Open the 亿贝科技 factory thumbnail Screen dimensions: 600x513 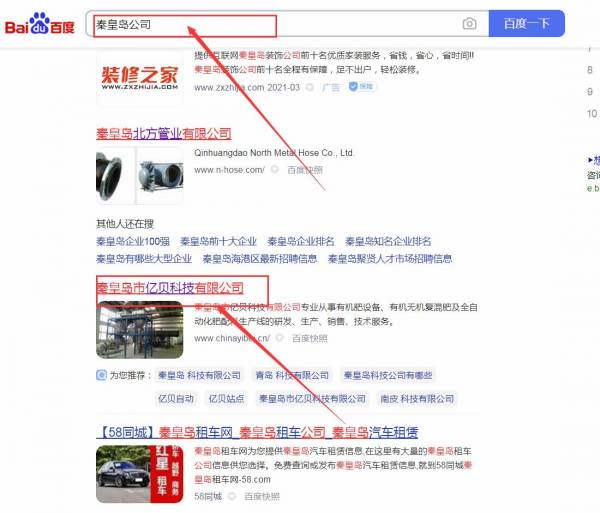pos(140,329)
